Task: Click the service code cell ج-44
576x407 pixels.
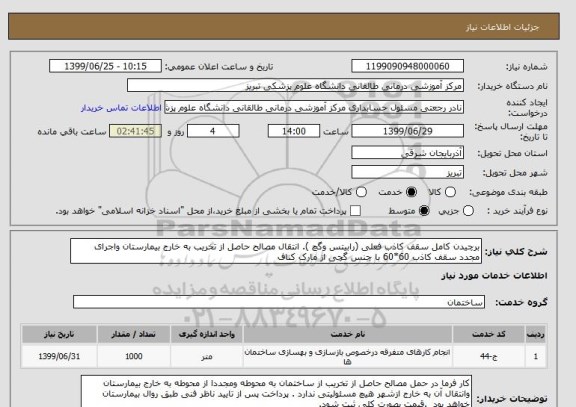Action: coord(489,356)
